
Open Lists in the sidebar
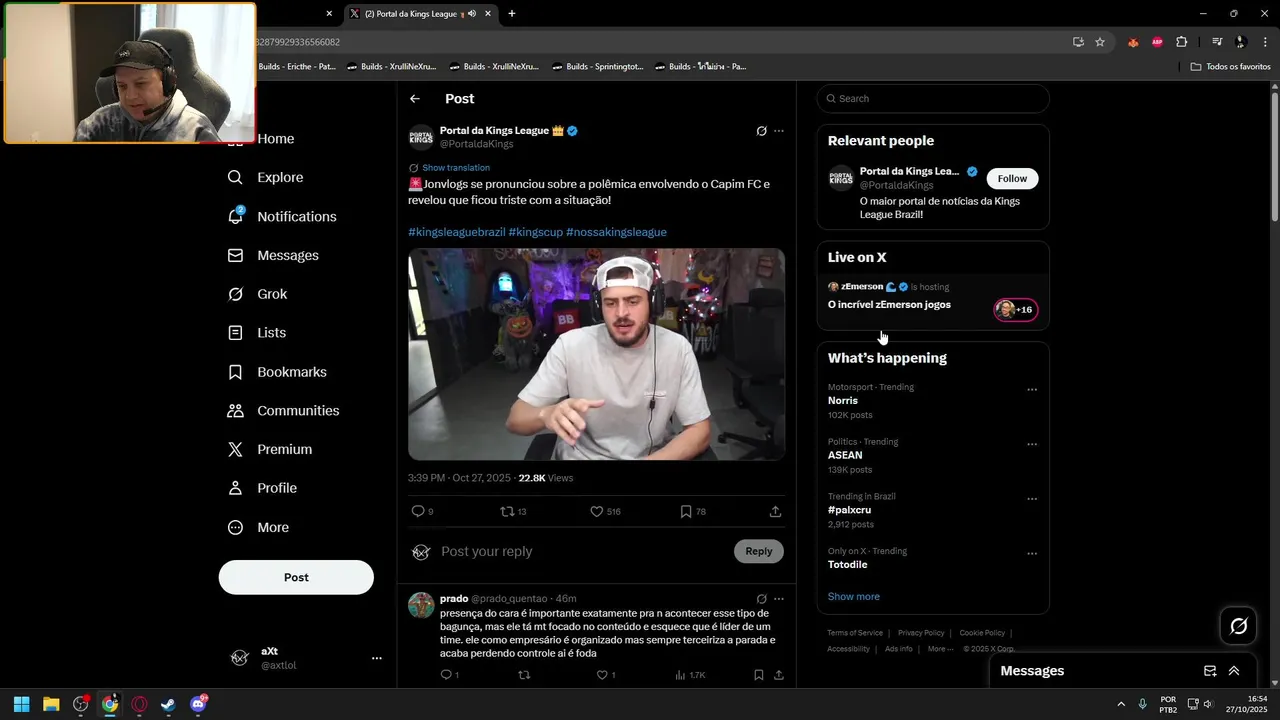point(258,333)
